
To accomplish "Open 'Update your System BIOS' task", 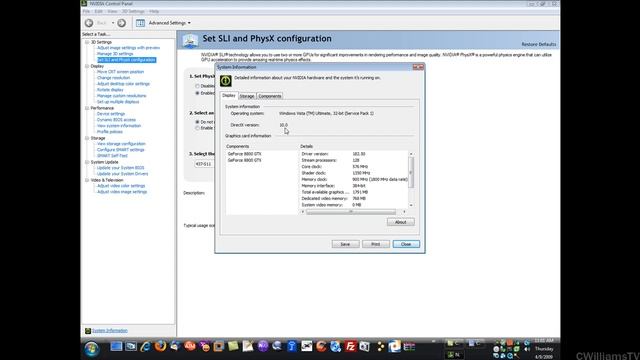I will point(120,168).
